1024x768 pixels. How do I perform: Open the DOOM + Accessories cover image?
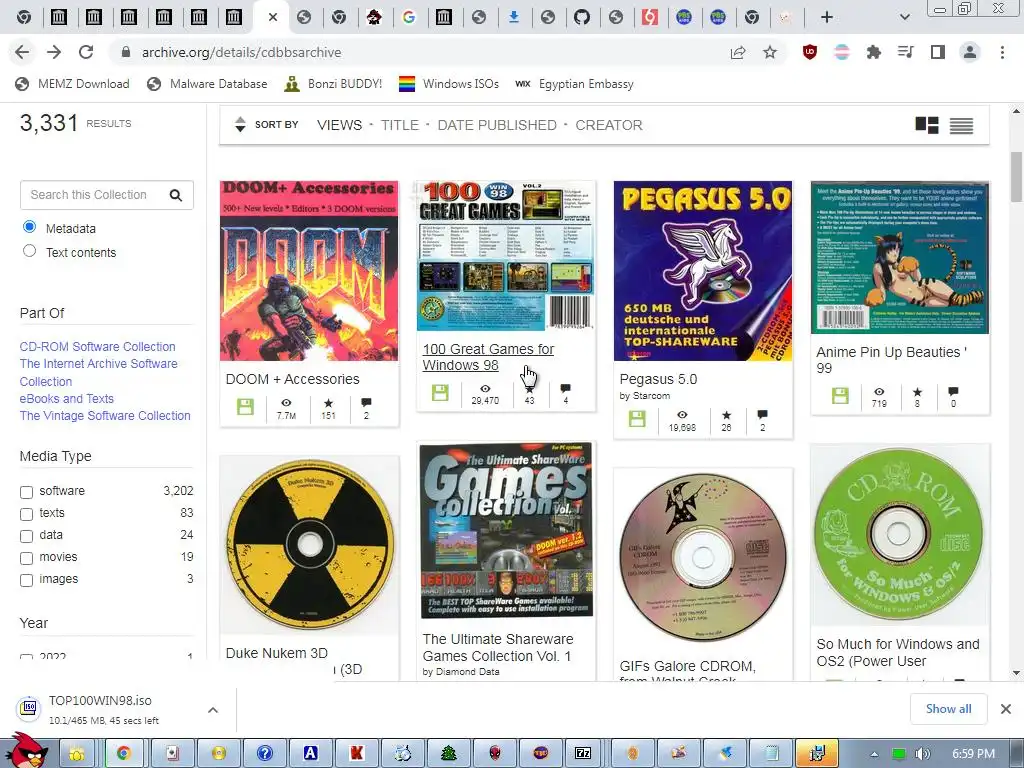pos(309,271)
